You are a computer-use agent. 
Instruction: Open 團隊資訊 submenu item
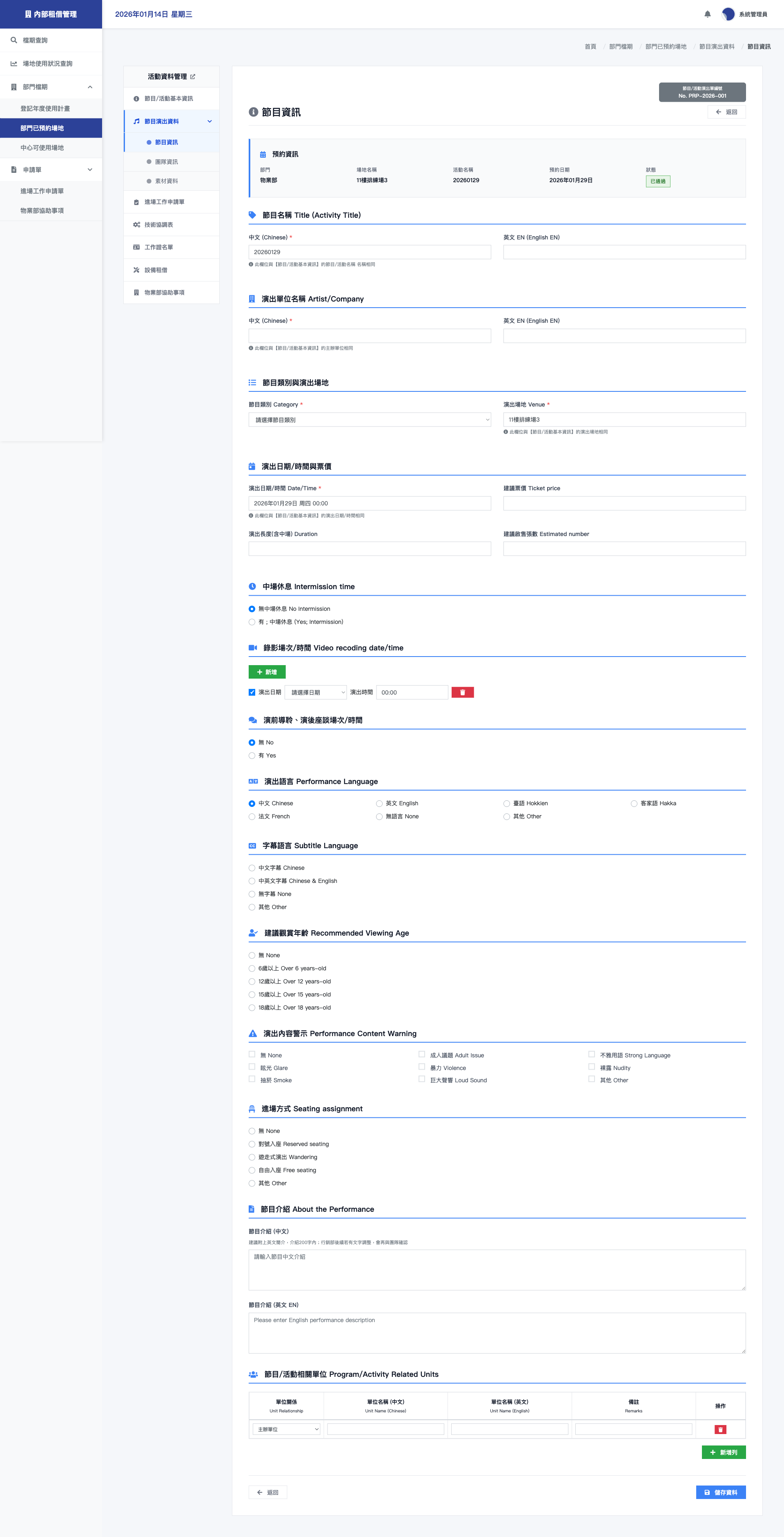[166, 162]
